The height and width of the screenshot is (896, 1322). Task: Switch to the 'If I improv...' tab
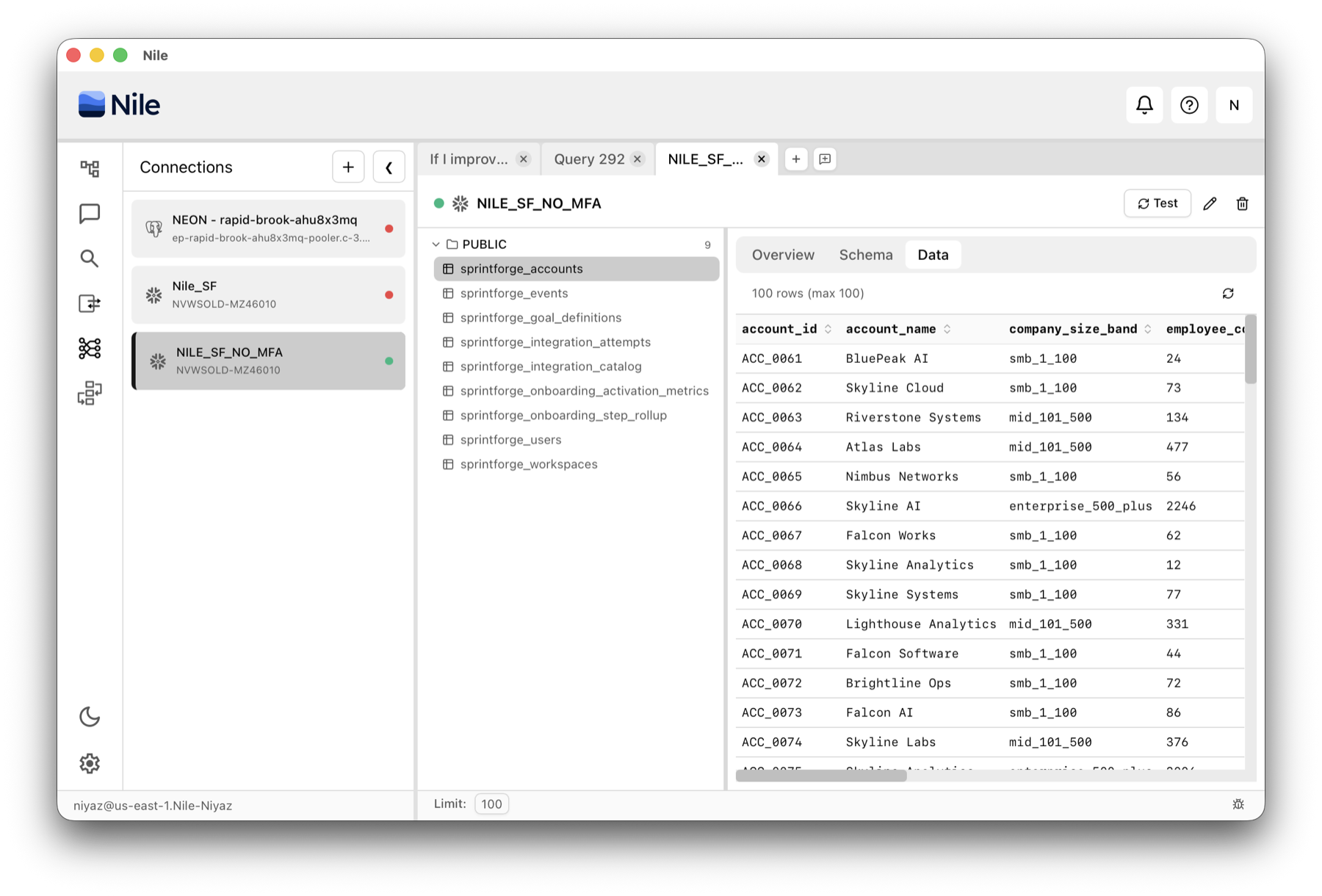pos(469,159)
